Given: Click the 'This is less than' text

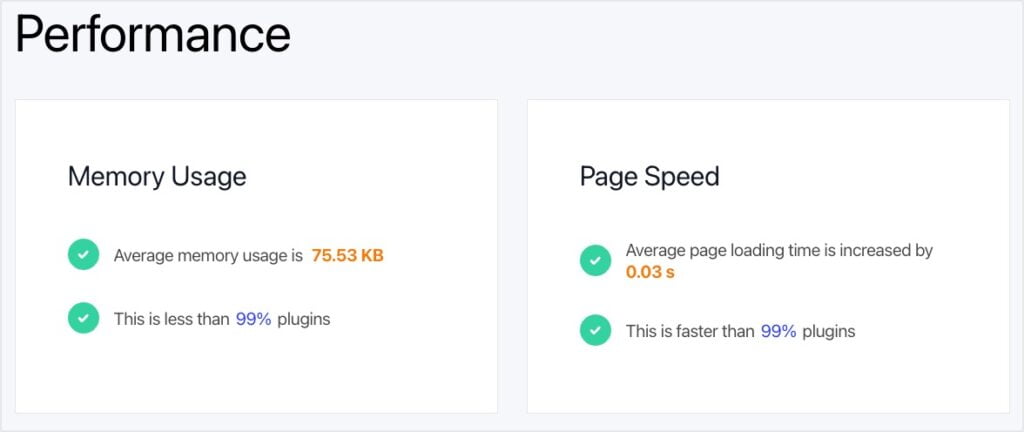Looking at the screenshot, I should tap(171, 319).
